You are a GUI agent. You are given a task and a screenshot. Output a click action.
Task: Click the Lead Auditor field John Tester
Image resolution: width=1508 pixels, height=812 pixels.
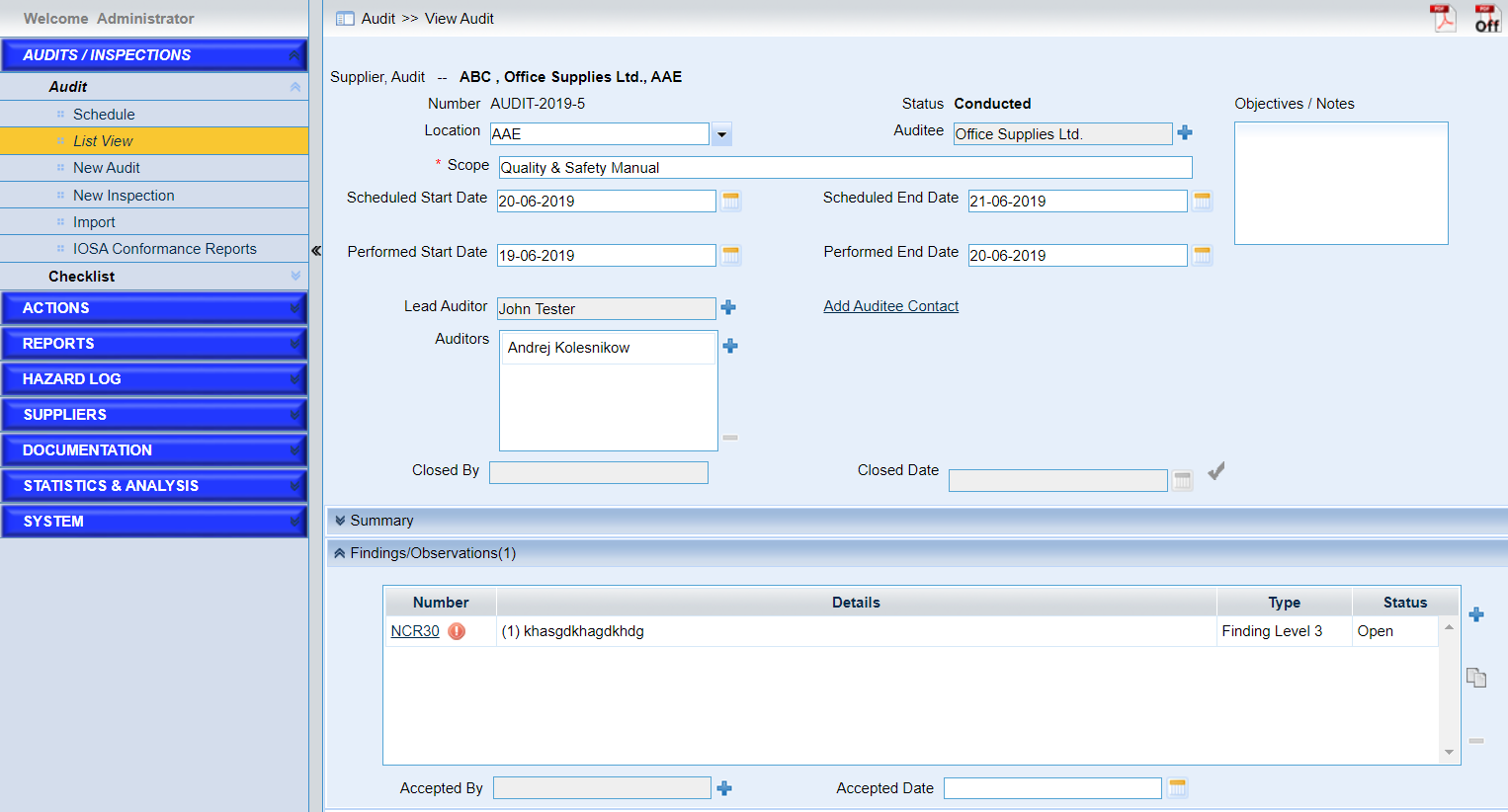(606, 308)
